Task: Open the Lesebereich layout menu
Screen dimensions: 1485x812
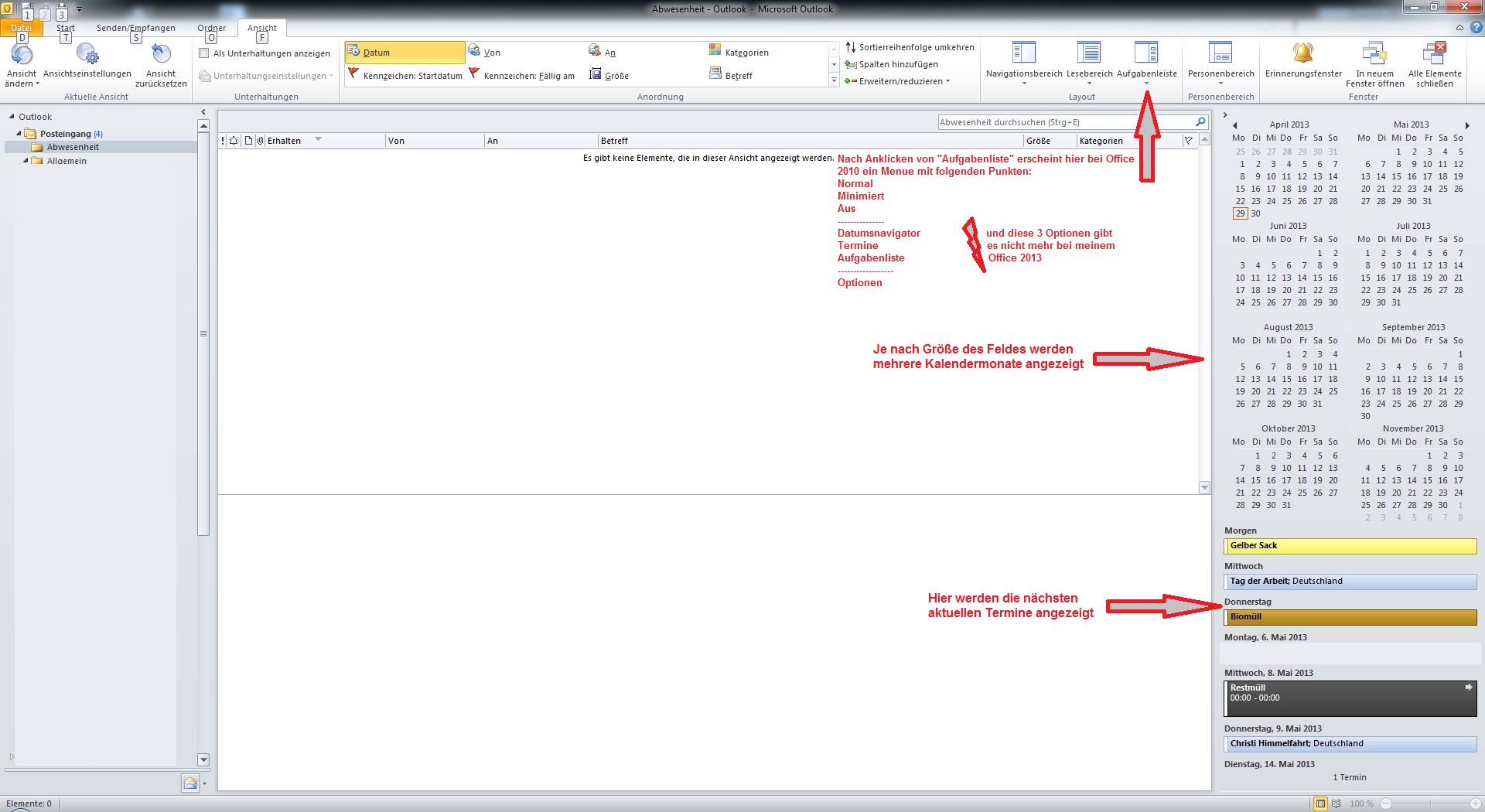Action: pyautogui.click(x=1089, y=63)
